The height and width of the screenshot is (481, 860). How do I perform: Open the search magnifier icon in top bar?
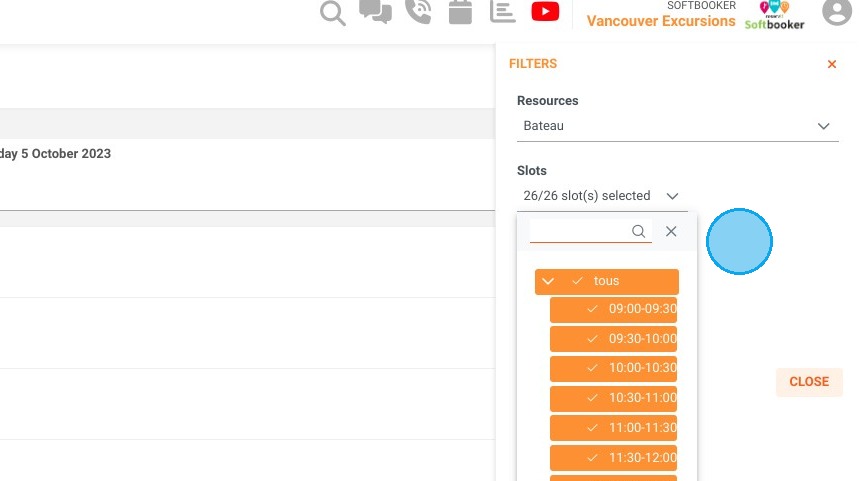point(333,13)
